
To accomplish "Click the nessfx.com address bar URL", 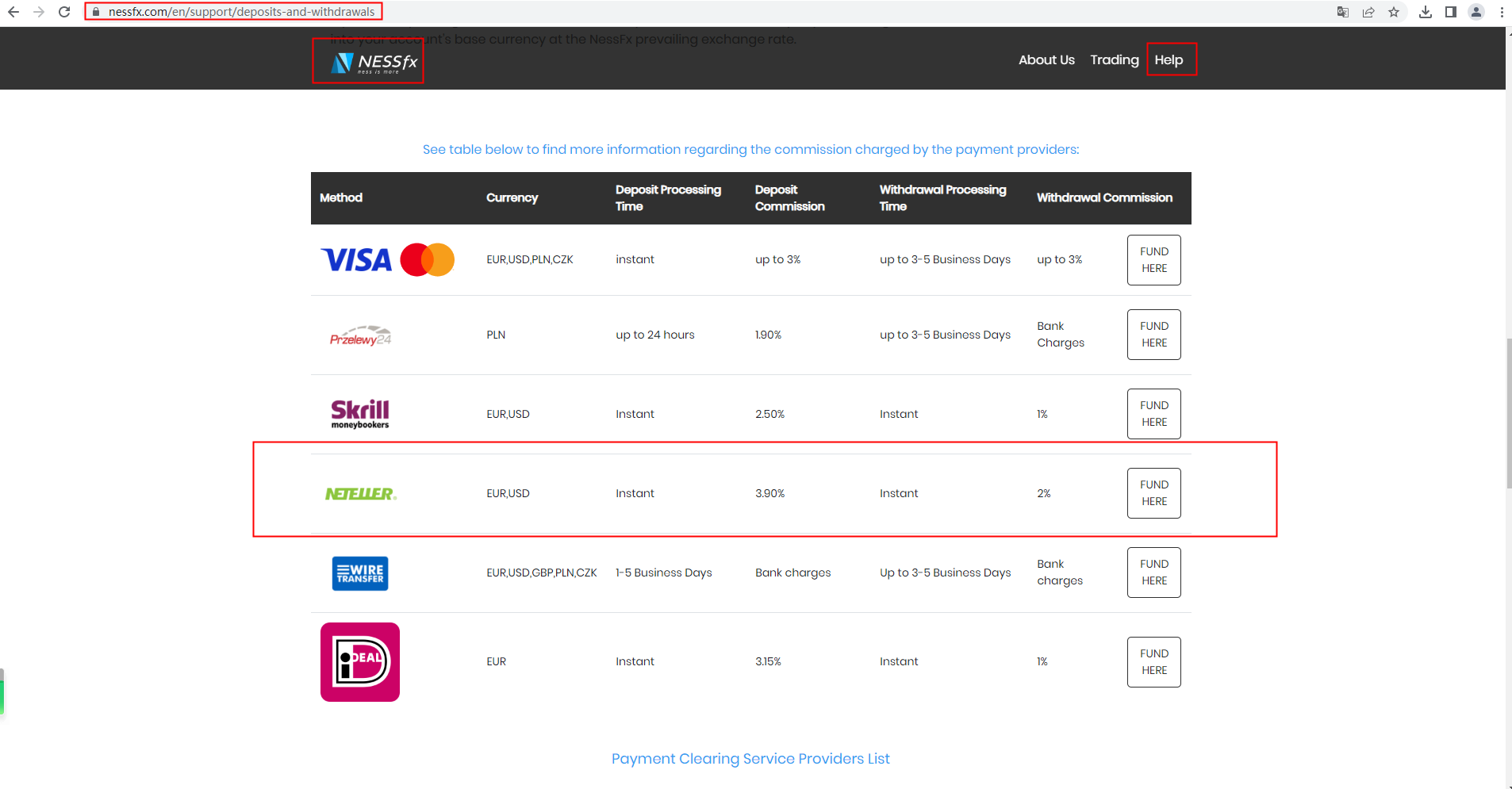I will [241, 12].
